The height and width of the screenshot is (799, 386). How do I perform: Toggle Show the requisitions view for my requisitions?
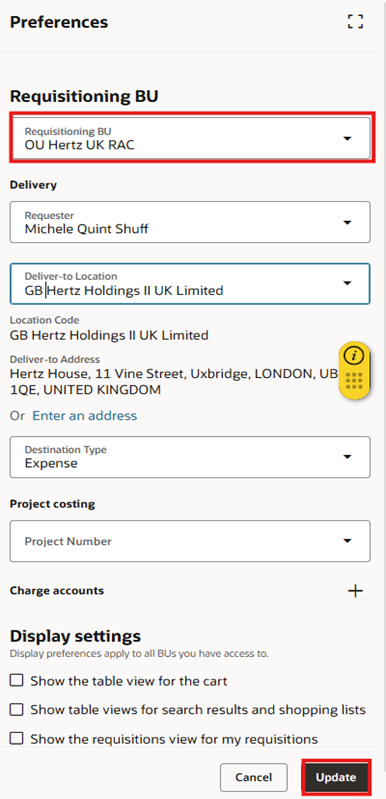[17, 738]
